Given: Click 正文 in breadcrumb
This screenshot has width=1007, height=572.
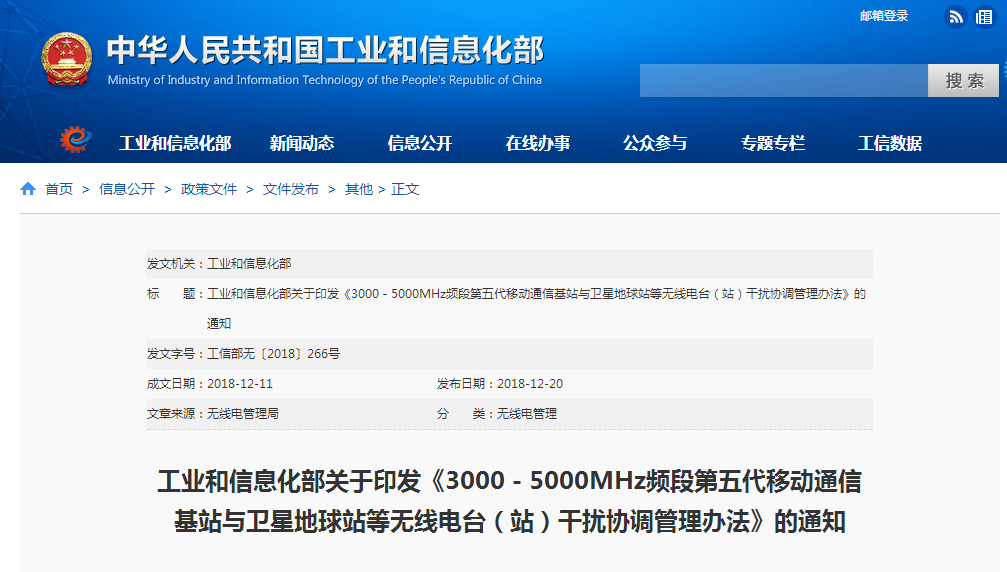Looking at the screenshot, I should [x=405, y=189].
